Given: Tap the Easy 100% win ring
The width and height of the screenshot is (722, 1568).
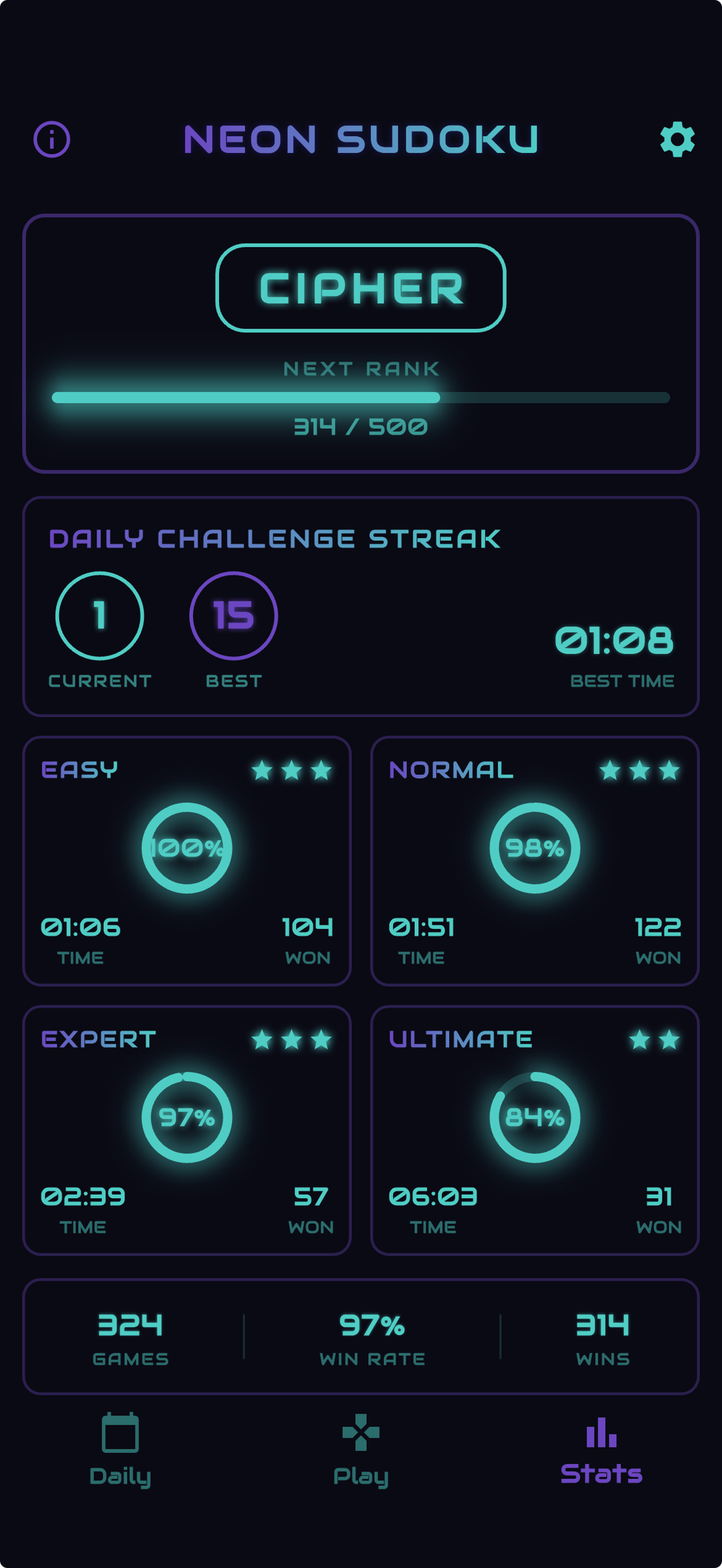Looking at the screenshot, I should coord(187,848).
